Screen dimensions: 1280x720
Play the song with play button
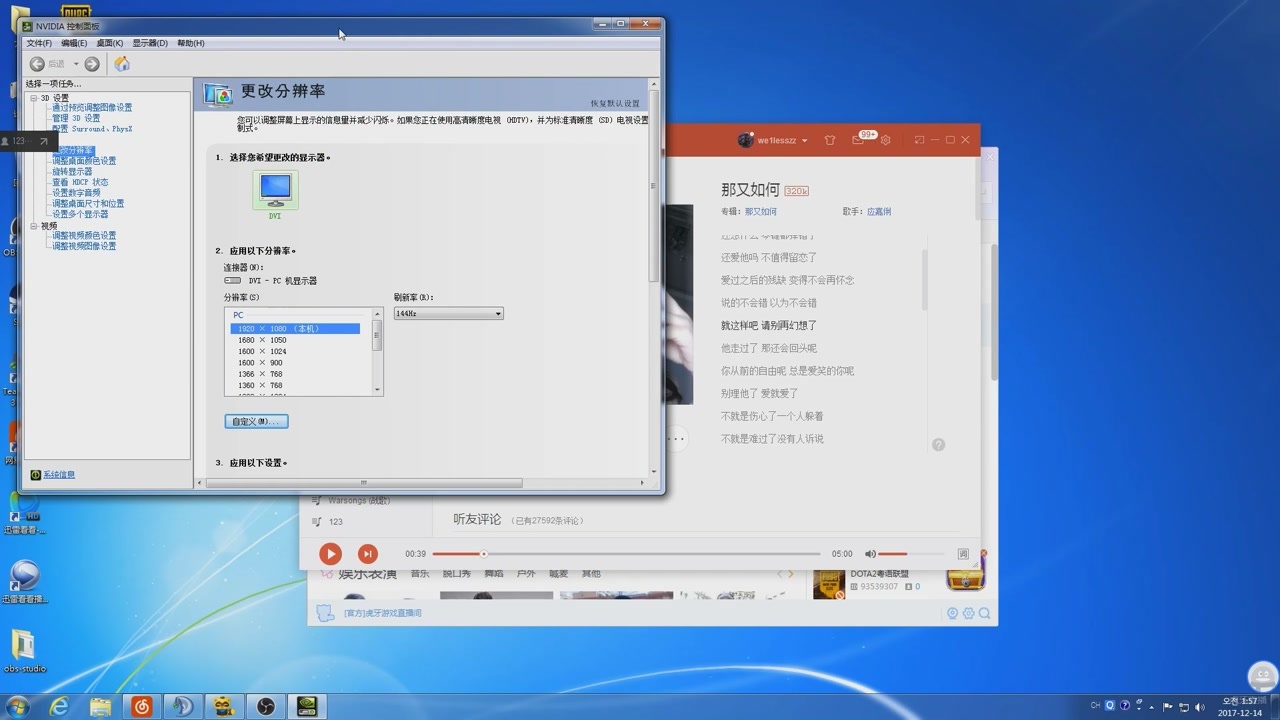[330, 553]
